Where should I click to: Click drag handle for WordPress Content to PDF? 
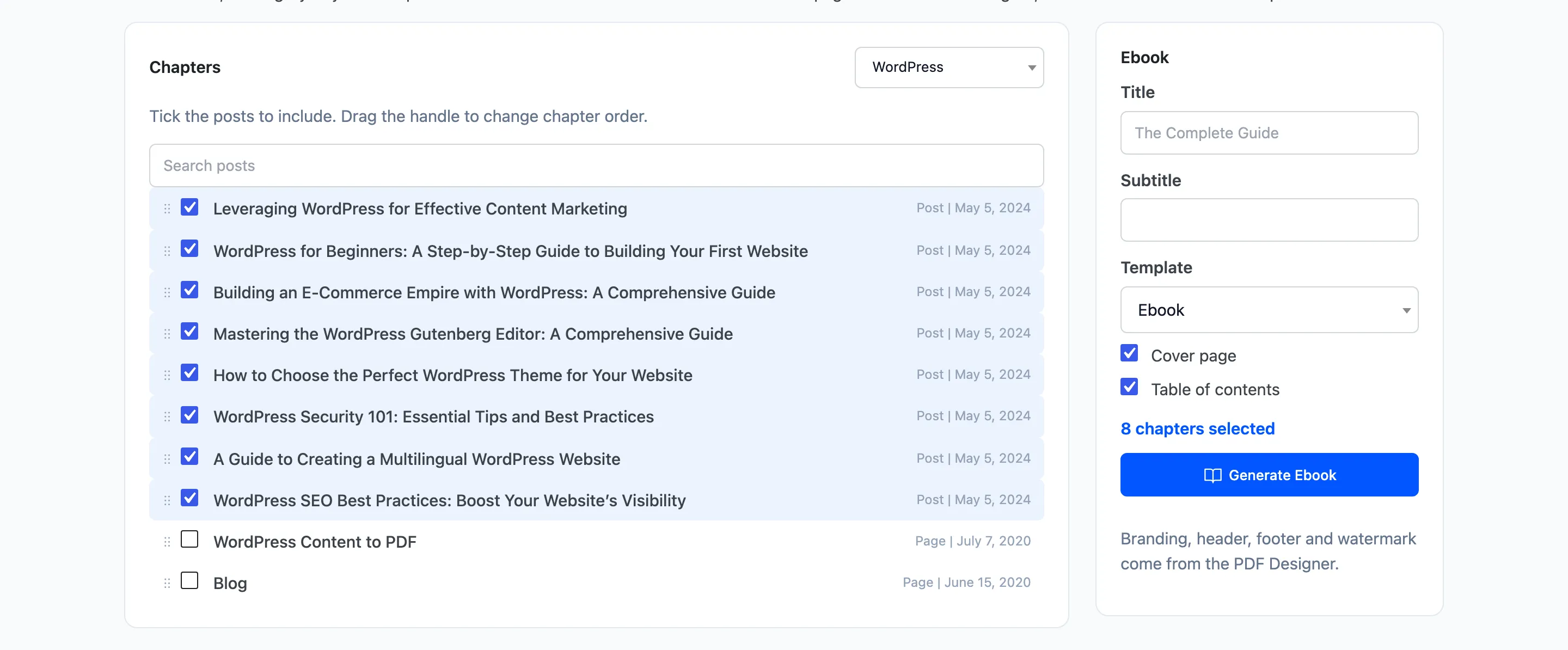(167, 542)
